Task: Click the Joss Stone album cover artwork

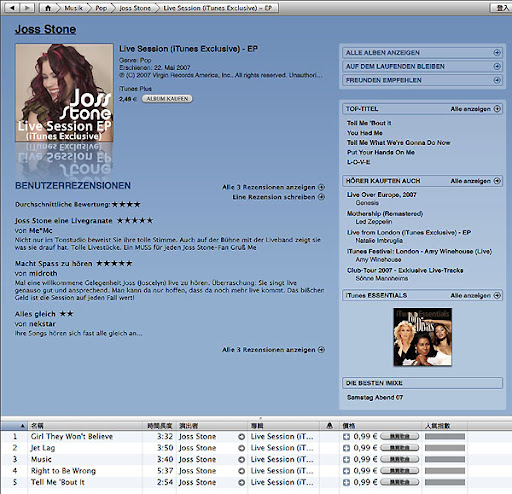Action: click(64, 93)
